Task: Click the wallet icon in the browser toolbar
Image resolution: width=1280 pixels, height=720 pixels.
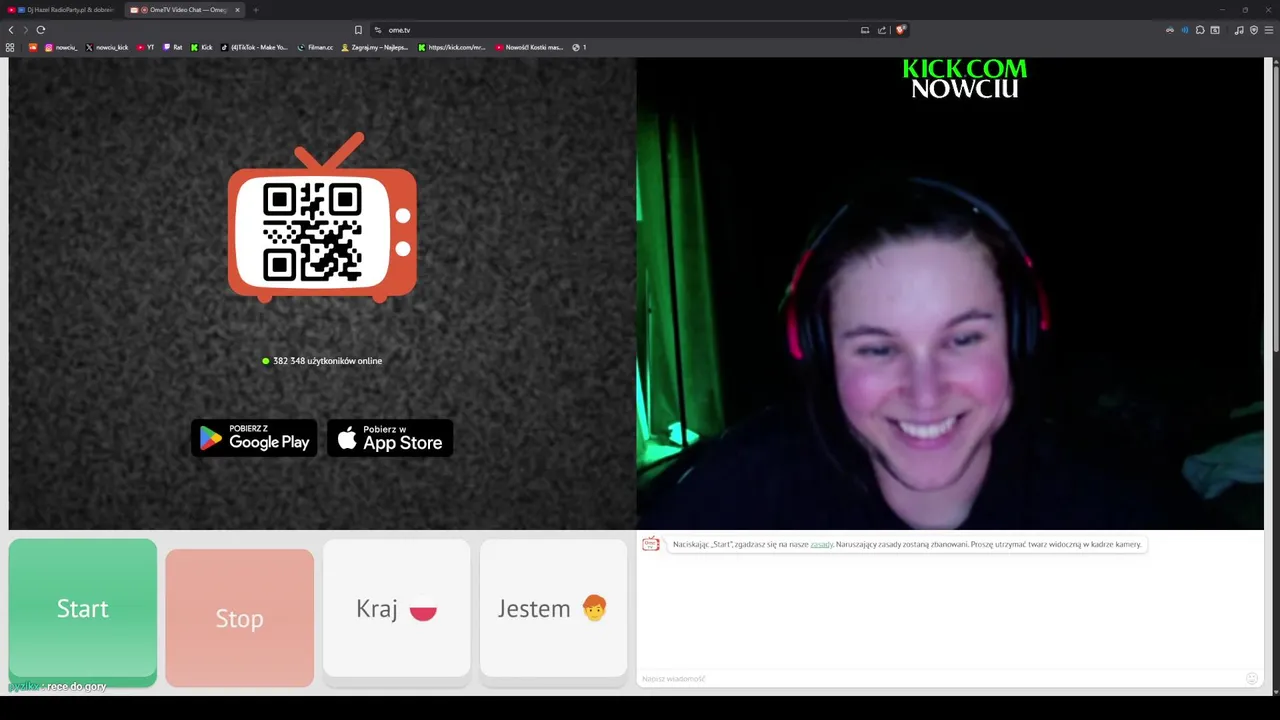Action: [x=1215, y=30]
